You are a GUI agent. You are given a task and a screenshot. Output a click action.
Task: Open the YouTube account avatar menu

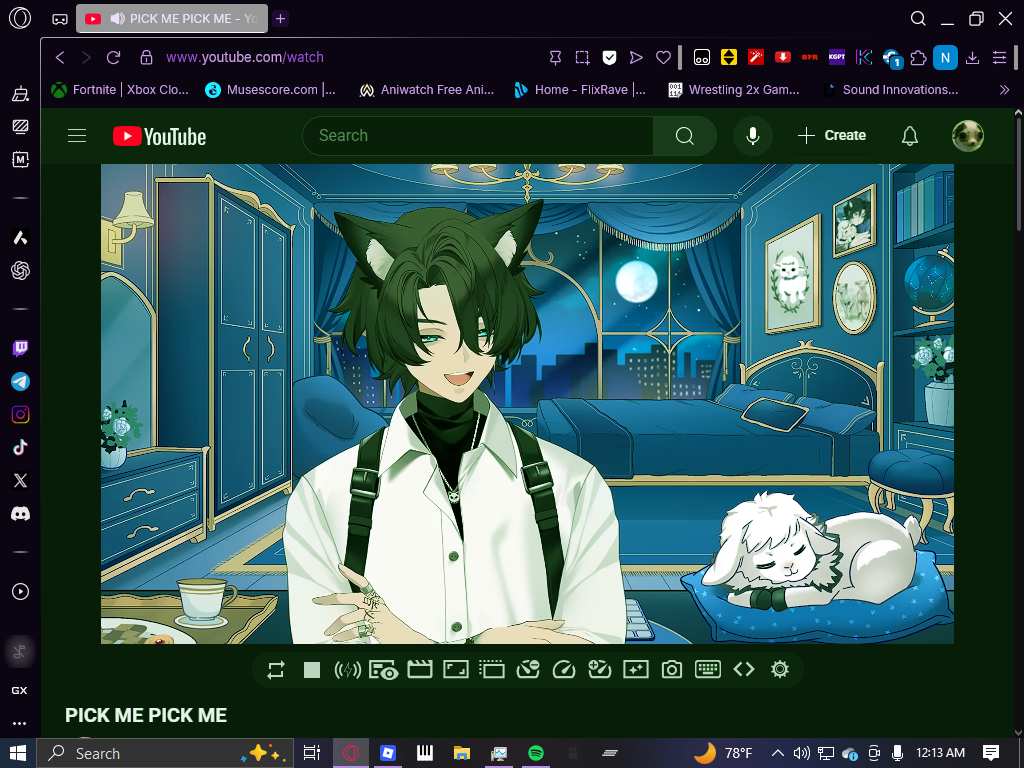tap(968, 136)
